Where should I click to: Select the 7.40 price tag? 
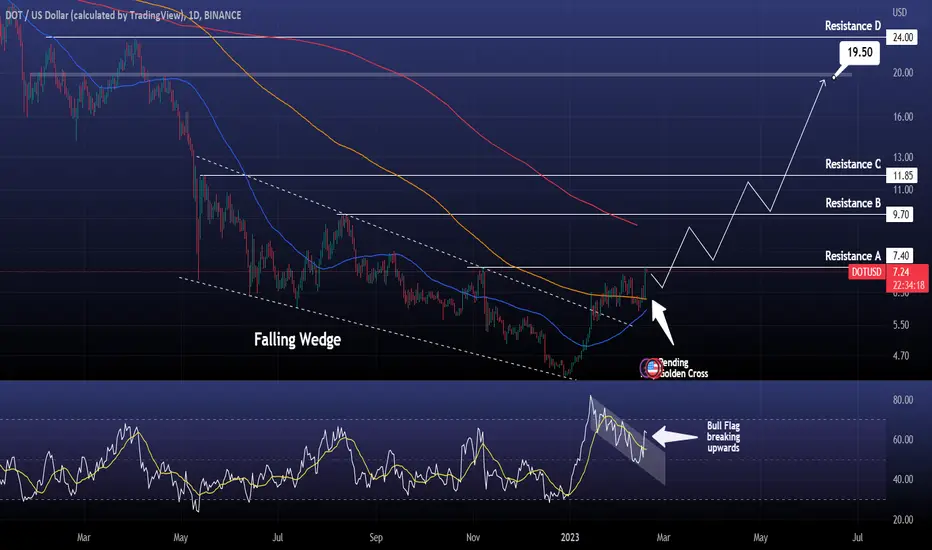(x=900, y=256)
